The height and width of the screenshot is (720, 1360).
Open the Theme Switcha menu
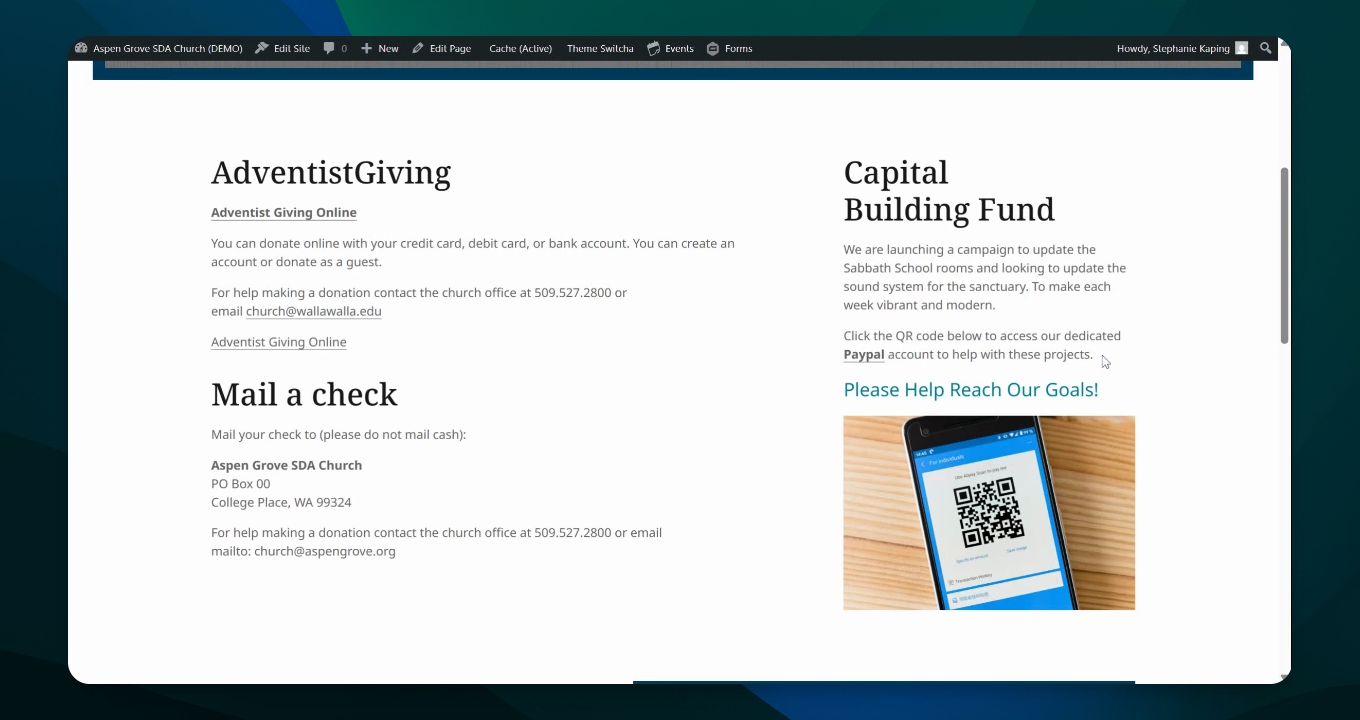click(x=600, y=48)
